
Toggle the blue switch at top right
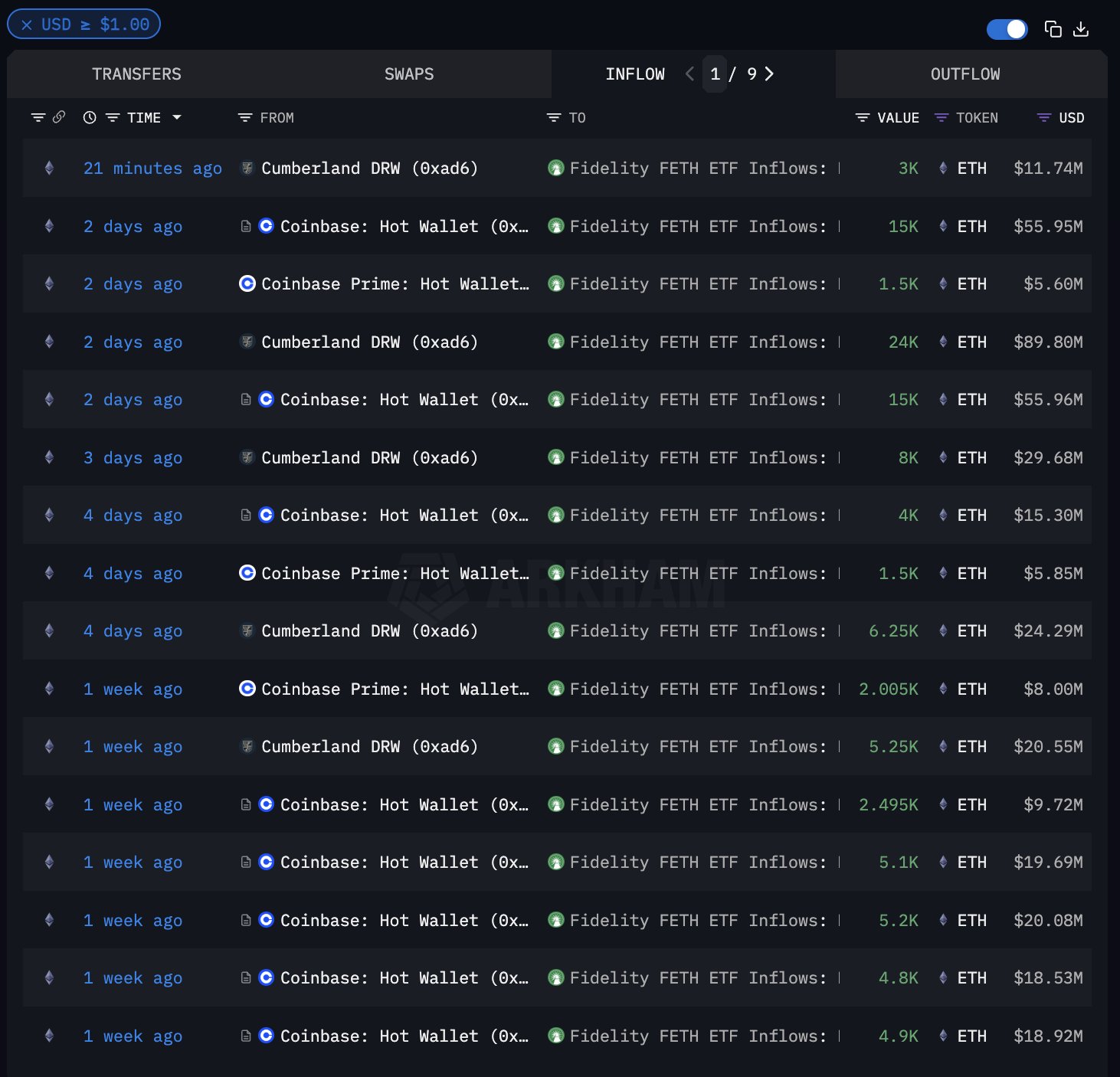(1007, 29)
